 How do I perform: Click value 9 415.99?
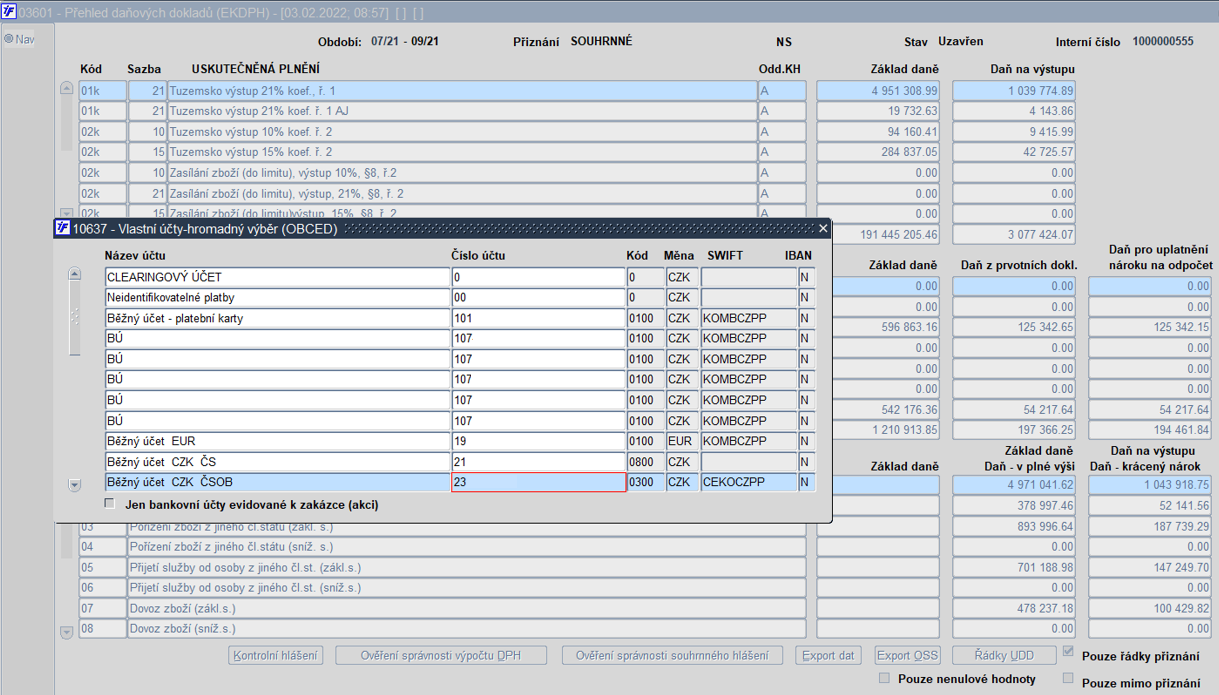click(1013, 132)
